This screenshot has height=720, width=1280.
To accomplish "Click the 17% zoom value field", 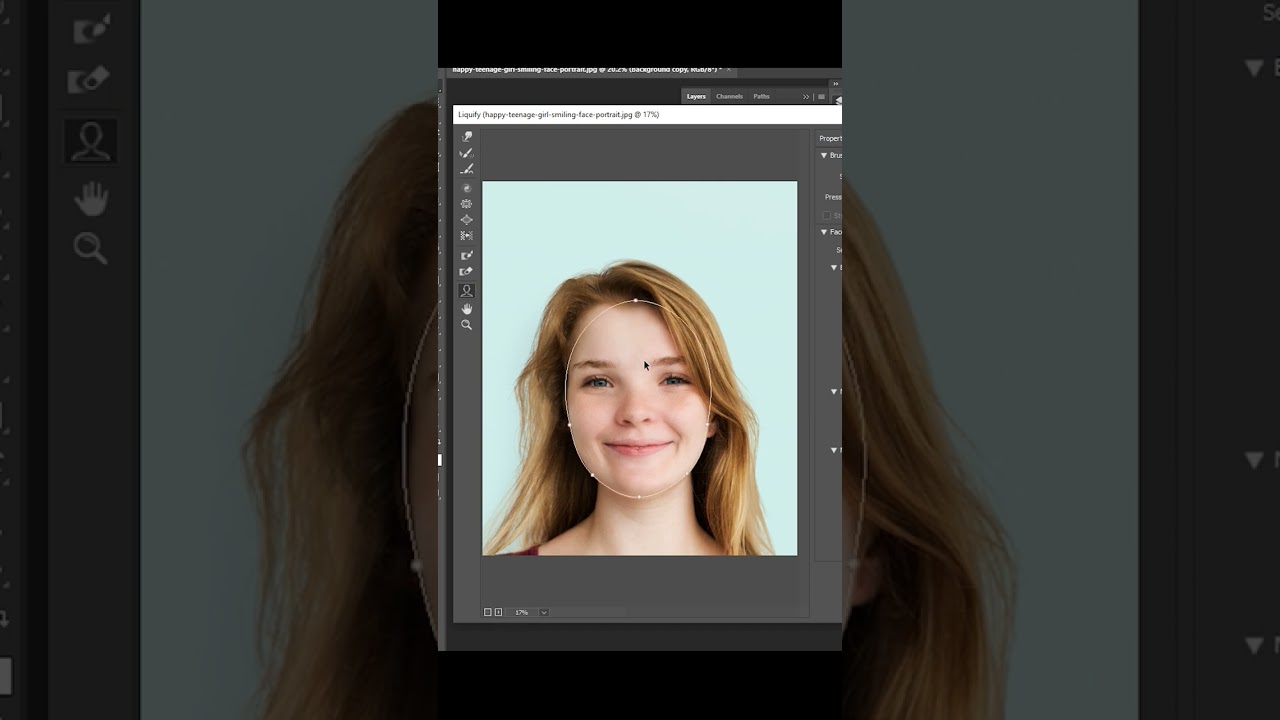I will coord(522,612).
